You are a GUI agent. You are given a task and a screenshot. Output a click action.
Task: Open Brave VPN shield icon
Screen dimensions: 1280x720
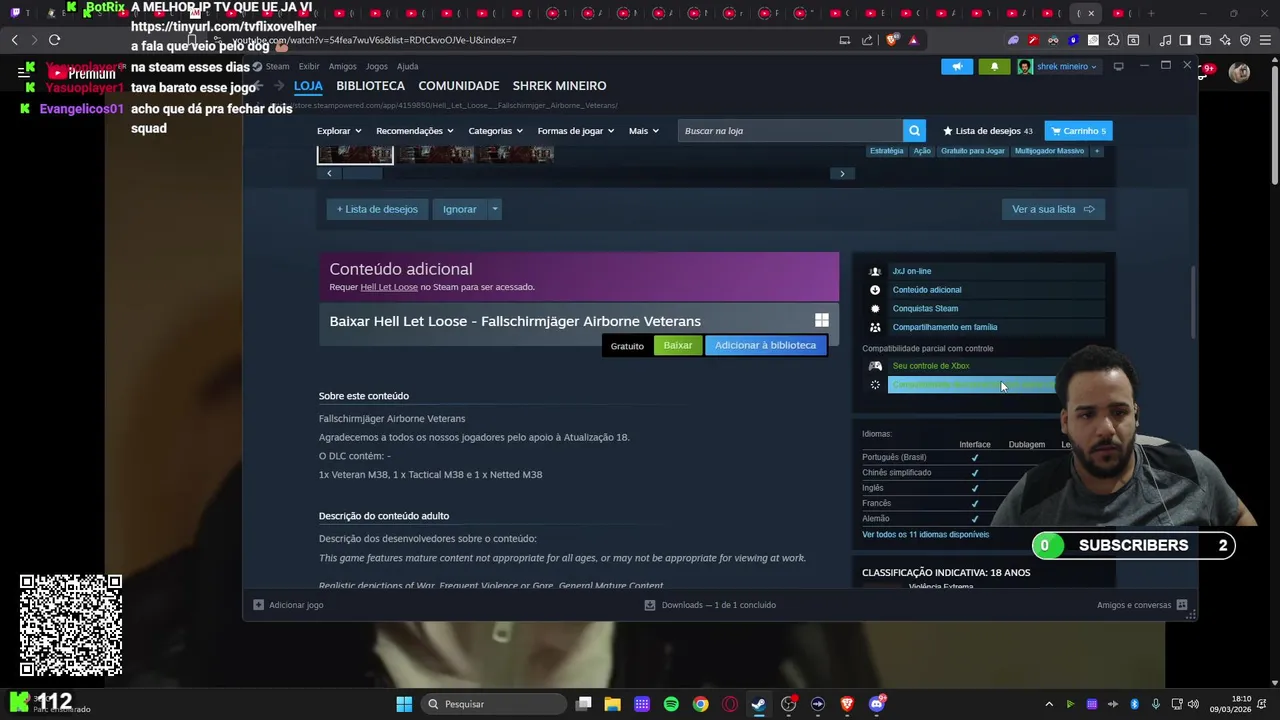(x=1245, y=40)
